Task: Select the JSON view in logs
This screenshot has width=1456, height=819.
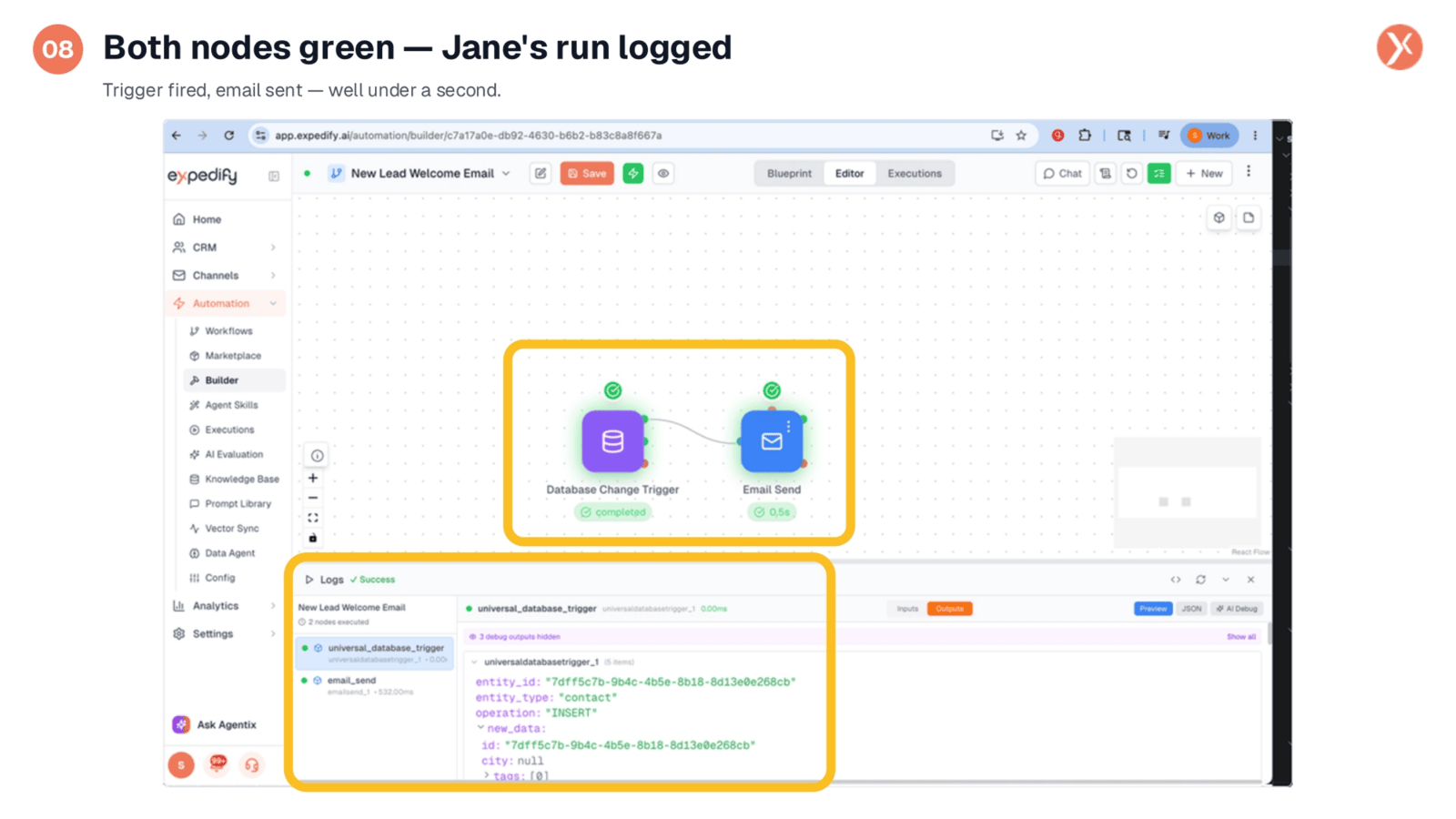Action: tap(1191, 609)
